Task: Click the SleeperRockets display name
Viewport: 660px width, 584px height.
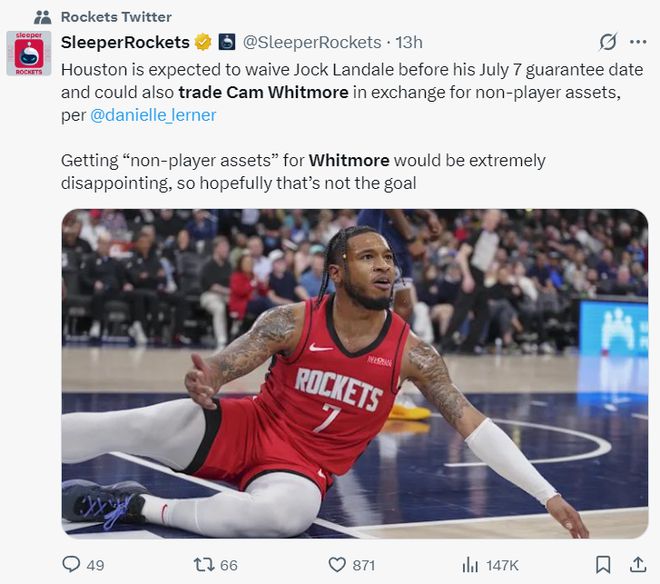Action: click(125, 42)
